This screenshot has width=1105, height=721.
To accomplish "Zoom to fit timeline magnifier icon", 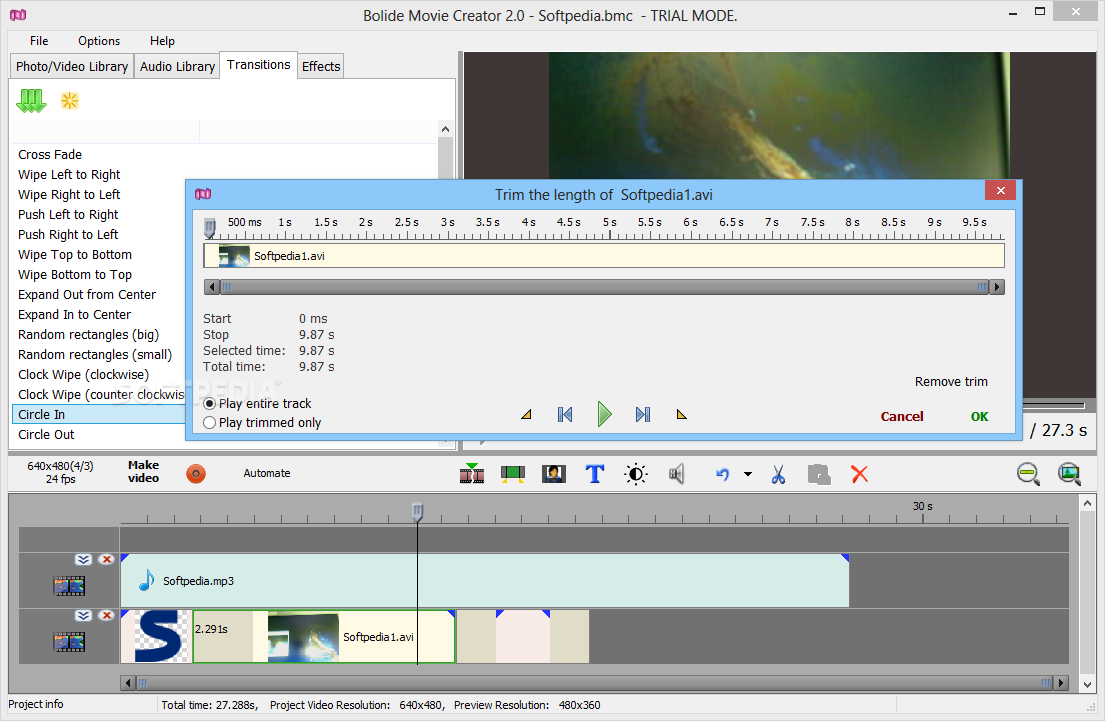I will 1069,474.
